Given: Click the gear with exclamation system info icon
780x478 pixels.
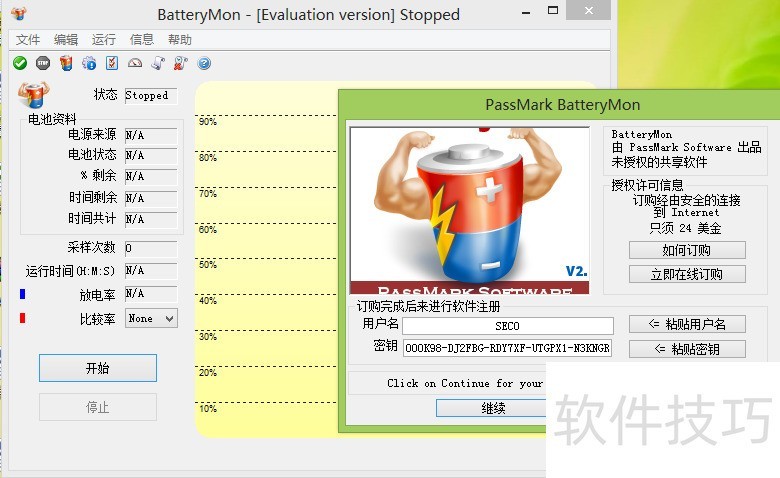Looking at the screenshot, I should click(x=89, y=63).
